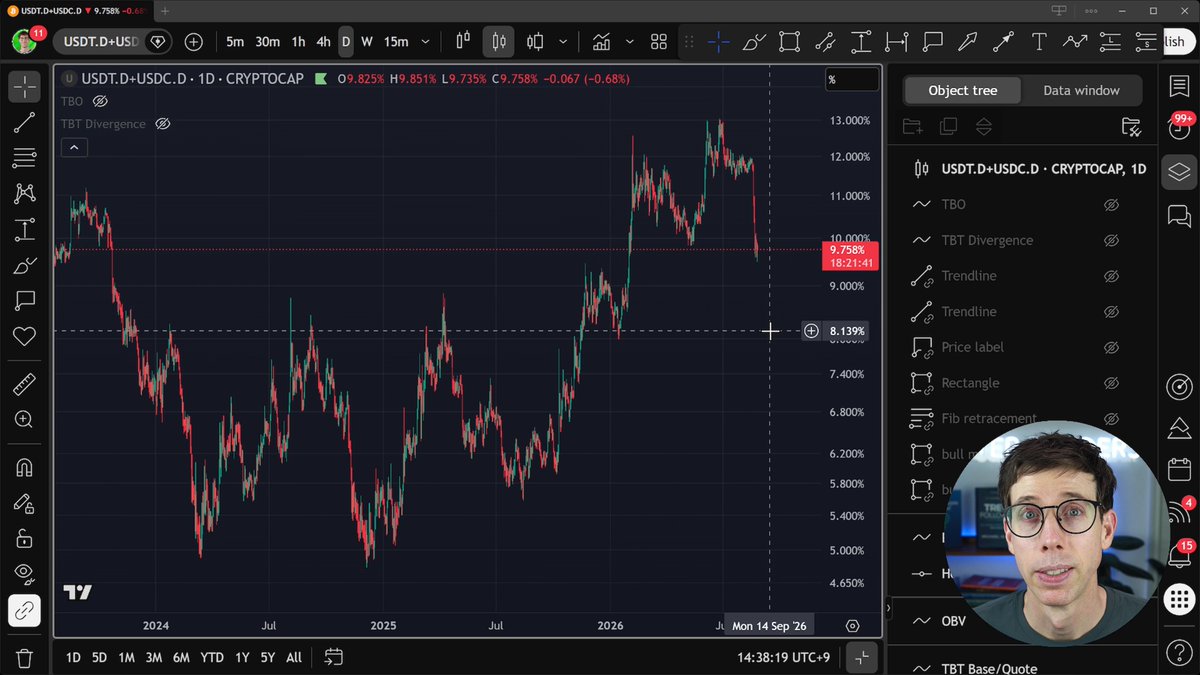Open the Indicators menu icon
1200x675 pixels.
pyautogui.click(x=601, y=42)
